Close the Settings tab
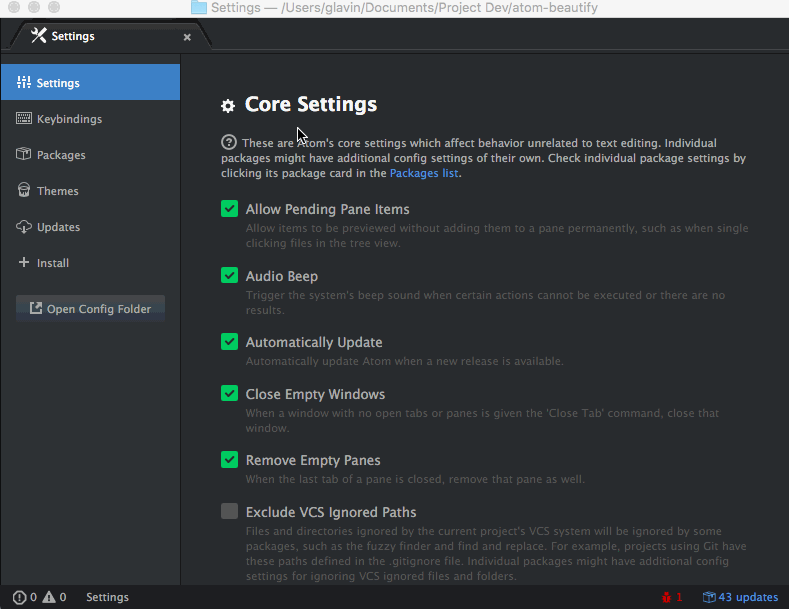The width and height of the screenshot is (789, 609). click(x=187, y=37)
